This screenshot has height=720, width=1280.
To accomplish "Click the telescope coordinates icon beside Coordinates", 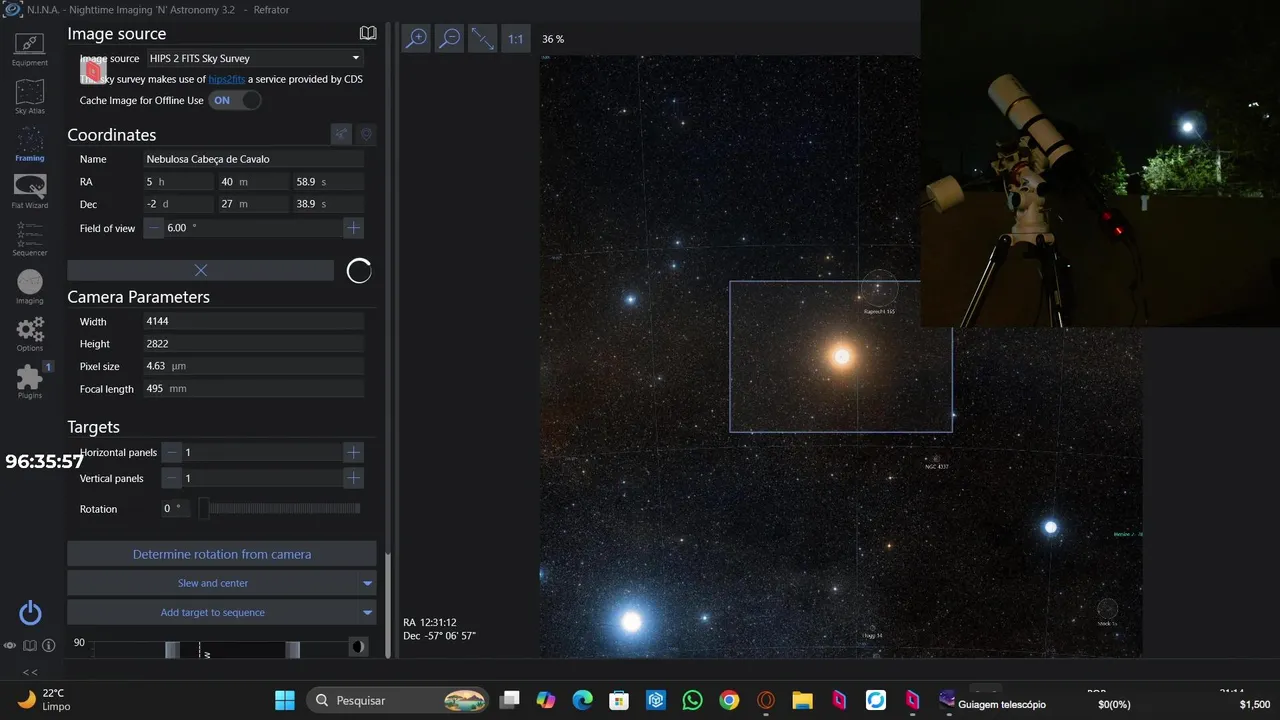I will (341, 134).
